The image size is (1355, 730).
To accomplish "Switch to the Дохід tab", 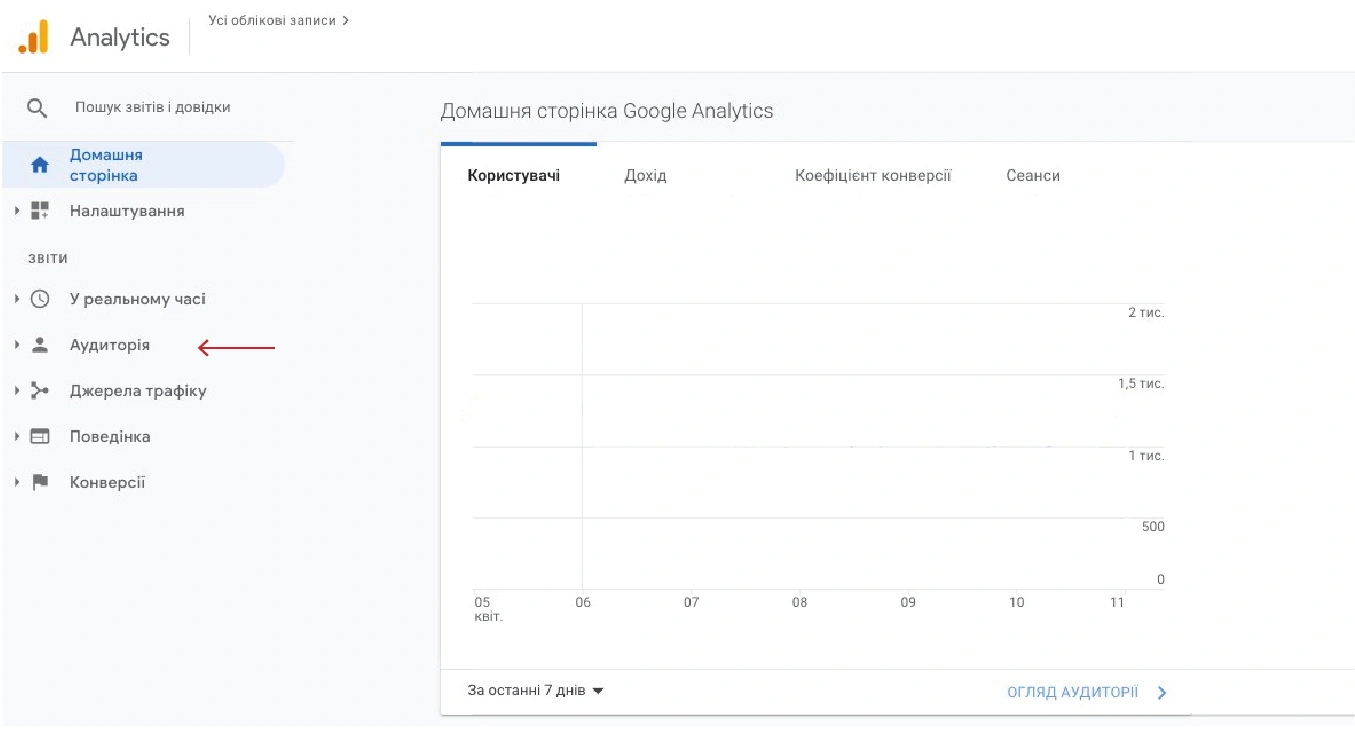I will (645, 176).
